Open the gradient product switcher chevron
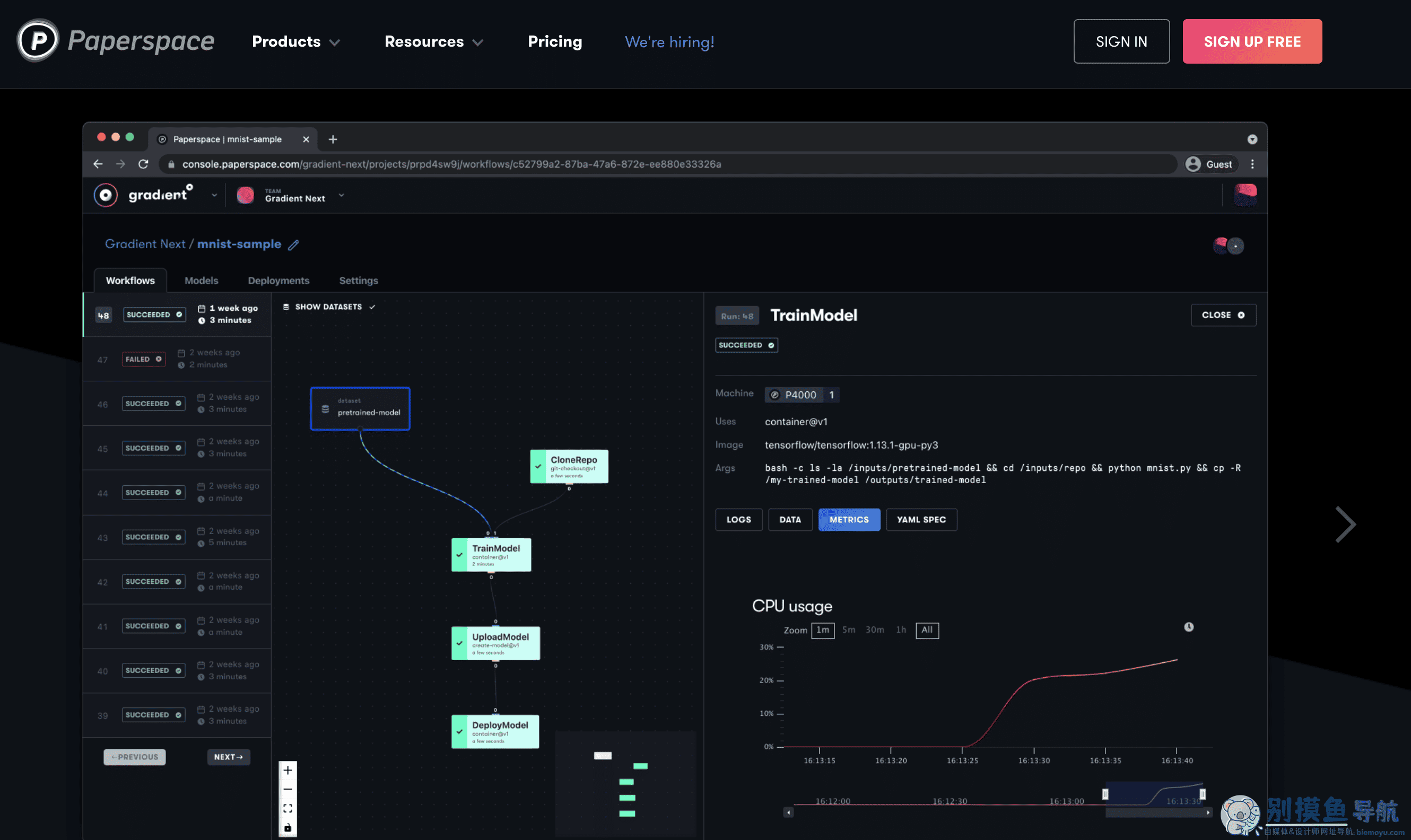This screenshot has width=1411, height=840. [214, 195]
